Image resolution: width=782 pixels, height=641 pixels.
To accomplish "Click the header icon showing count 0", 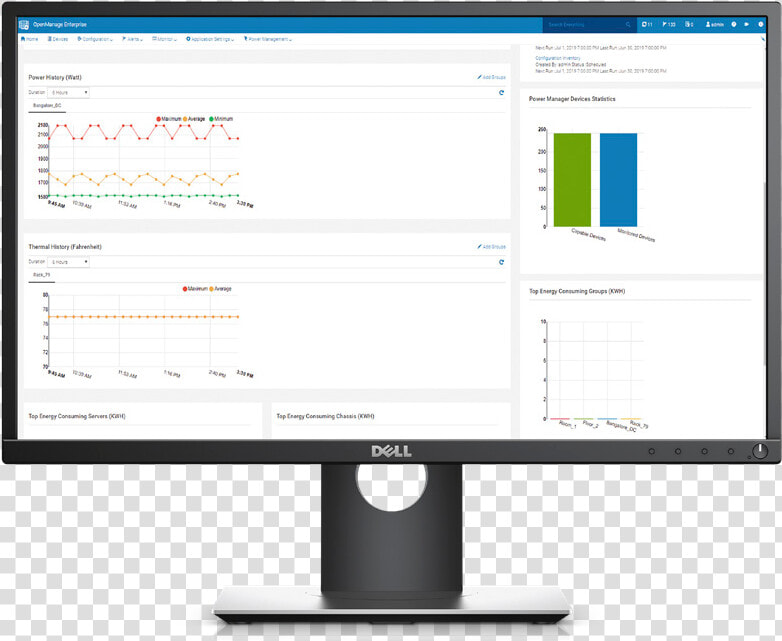I will 689,24.
